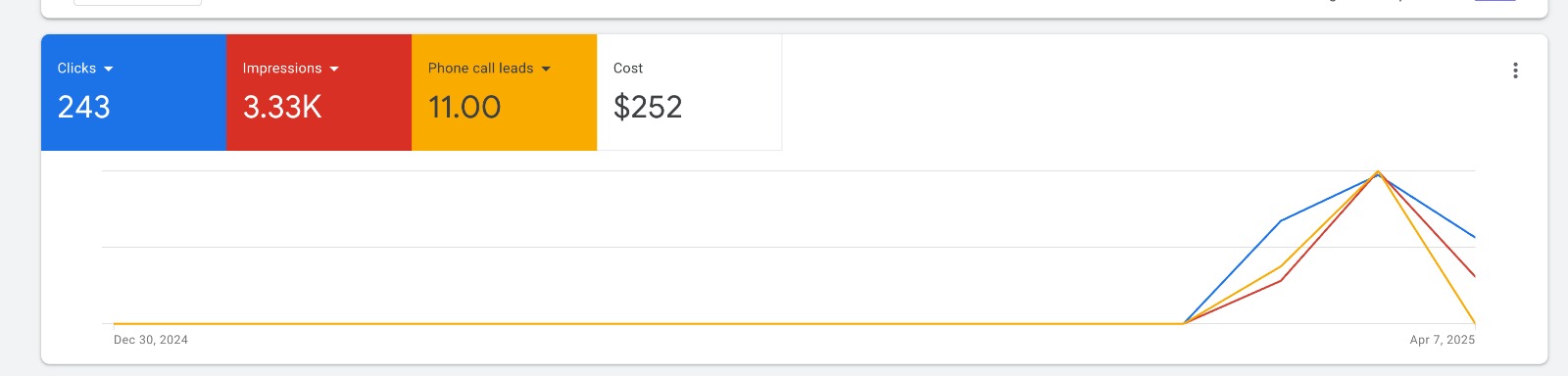Click the 243 clicks value
The width and height of the screenshot is (1568, 376).
click(83, 107)
